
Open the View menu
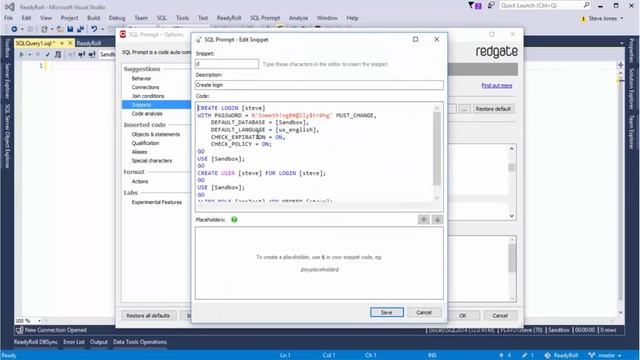(x=46, y=18)
